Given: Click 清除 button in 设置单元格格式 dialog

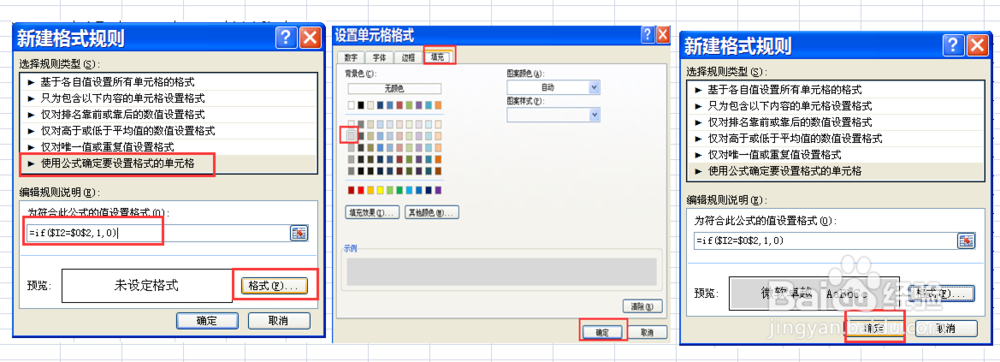Looking at the screenshot, I should point(642,307).
